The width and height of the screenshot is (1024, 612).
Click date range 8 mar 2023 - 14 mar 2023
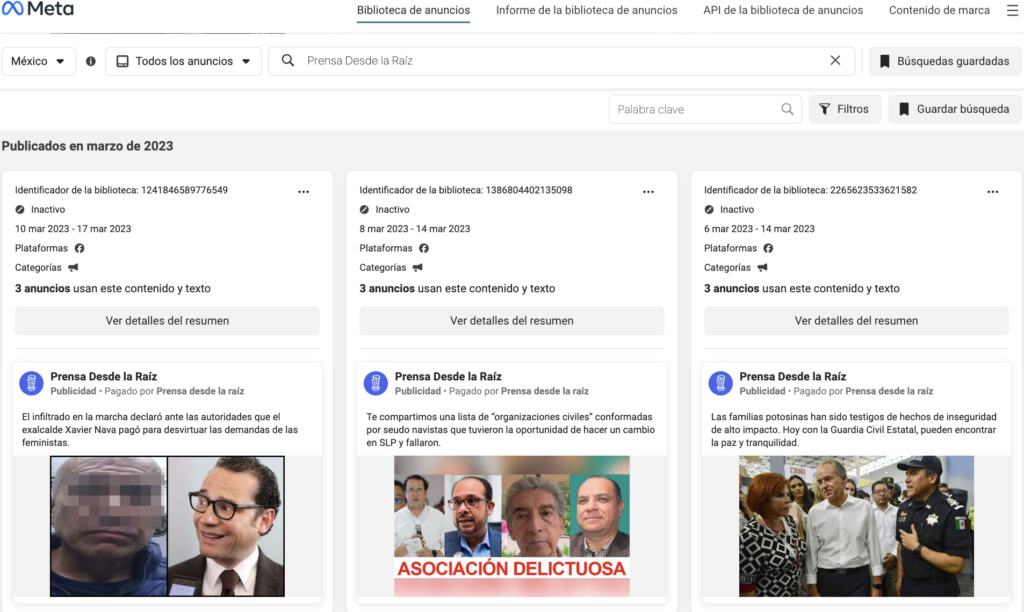[415, 229]
